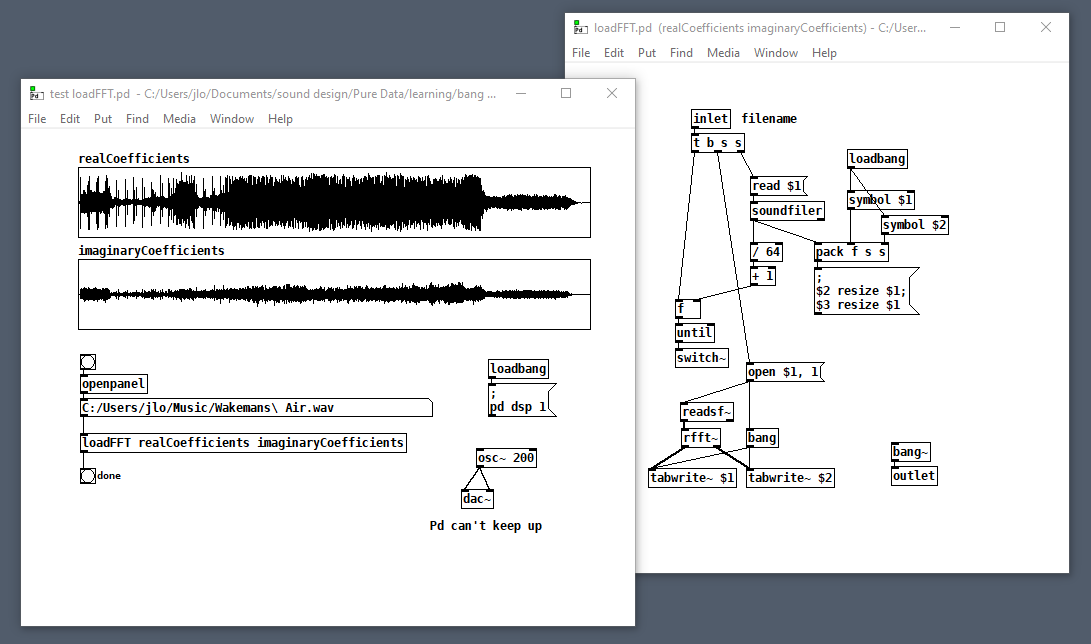Select the loadFFT realCoefficients imaginaryCoefficients object
This screenshot has width=1091, height=644.
(243, 443)
